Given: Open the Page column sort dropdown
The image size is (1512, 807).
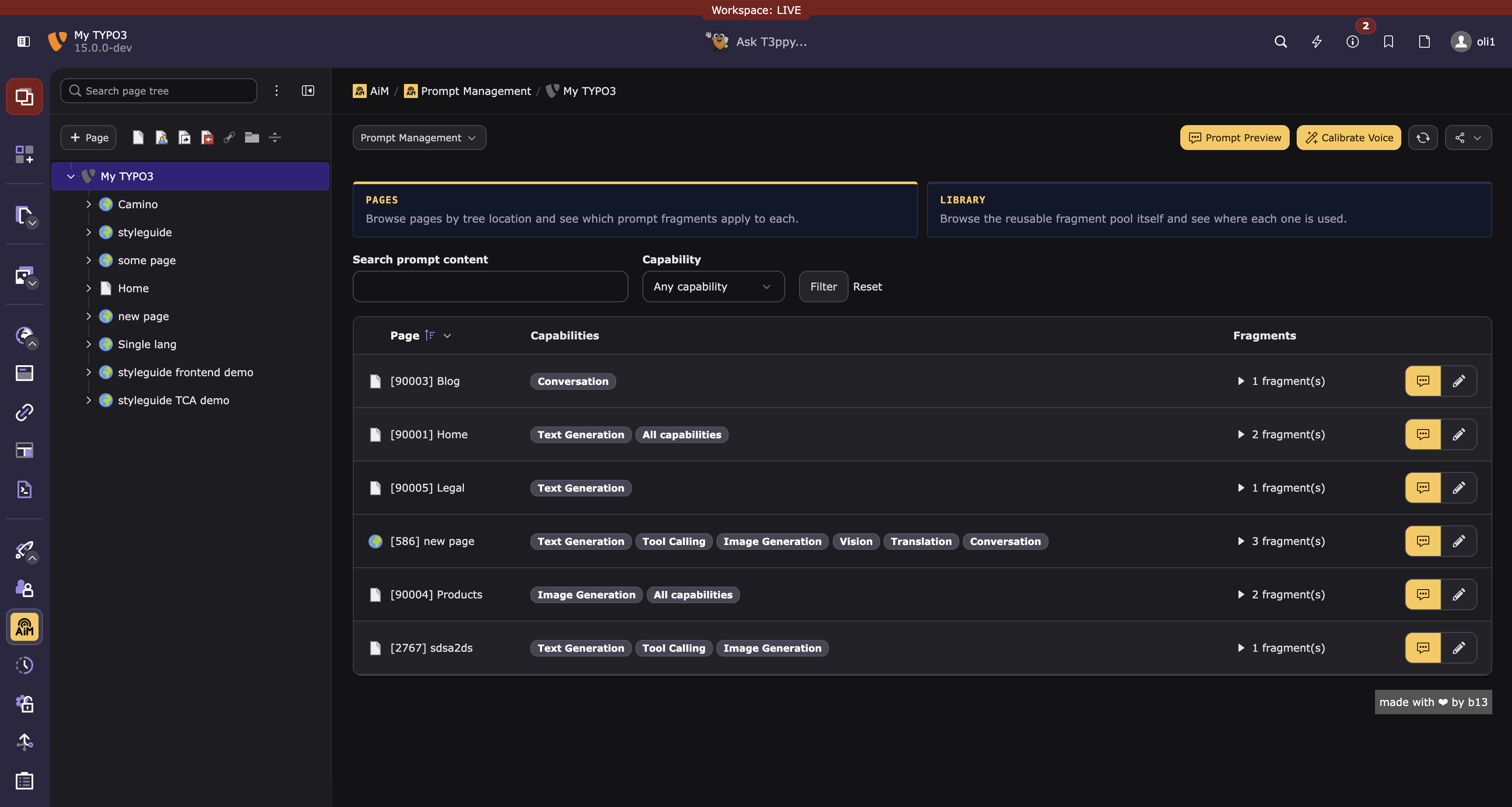Looking at the screenshot, I should 447,336.
